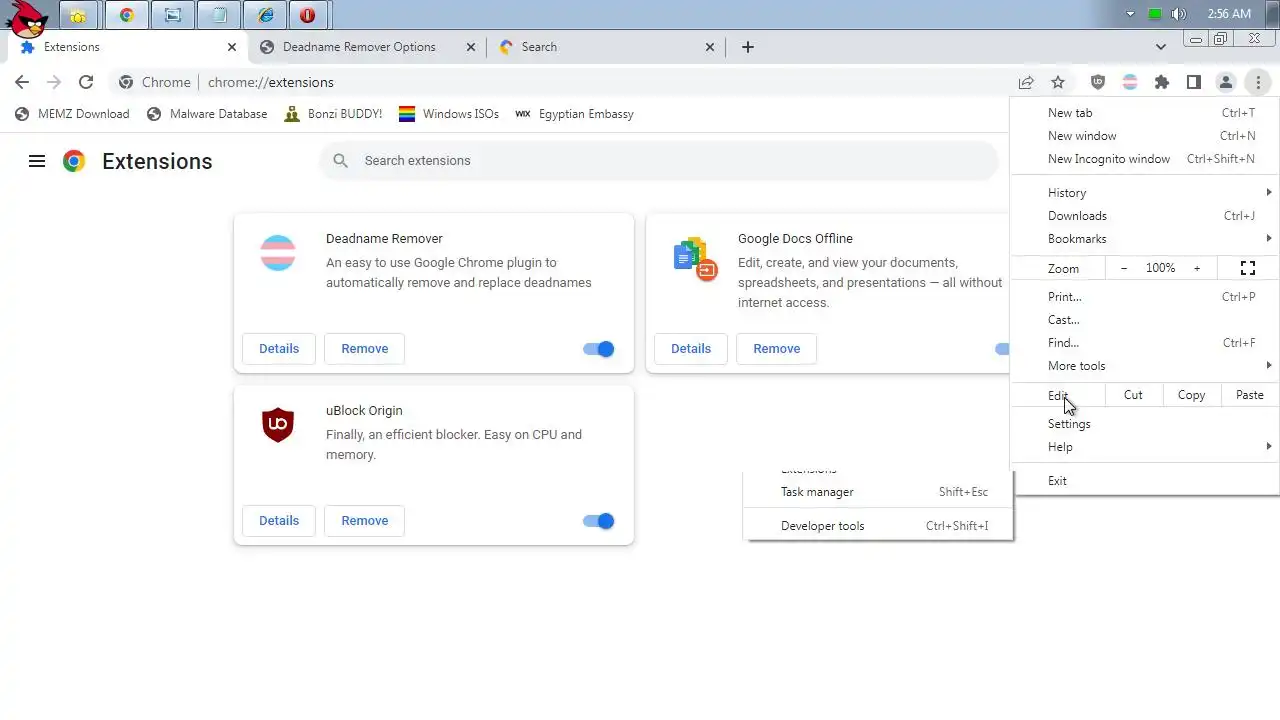Choose New Incognito window
1280x720 pixels.
[1145, 158]
